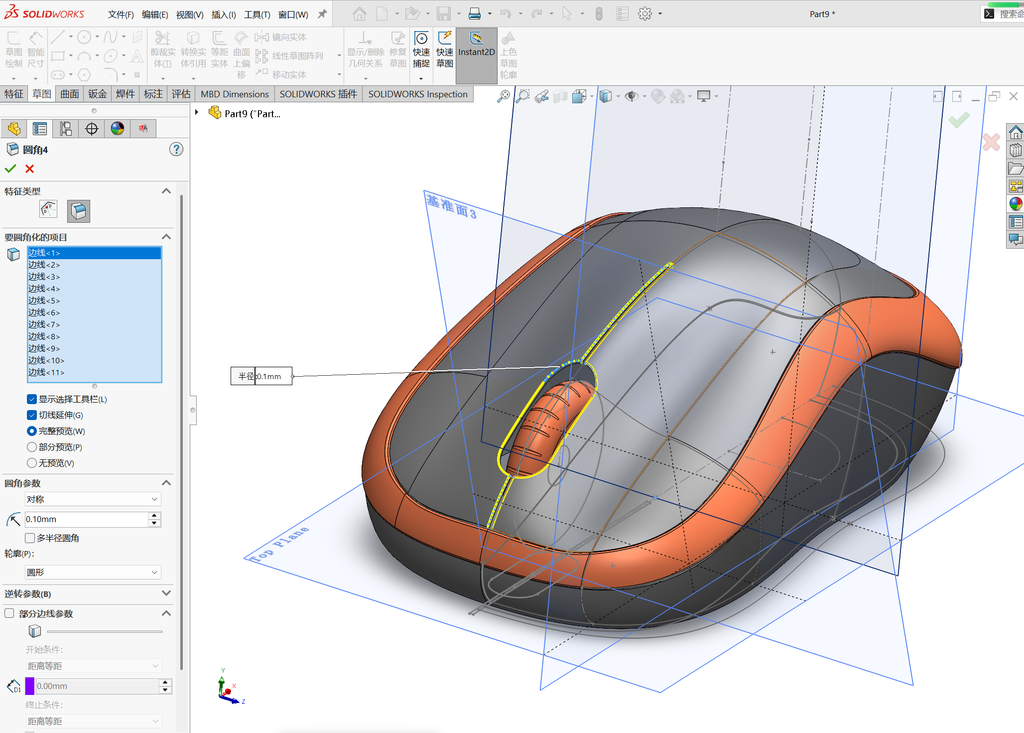The height and width of the screenshot is (733, 1024).
Task: Open the View Settings monitor icon
Action: tap(703, 97)
